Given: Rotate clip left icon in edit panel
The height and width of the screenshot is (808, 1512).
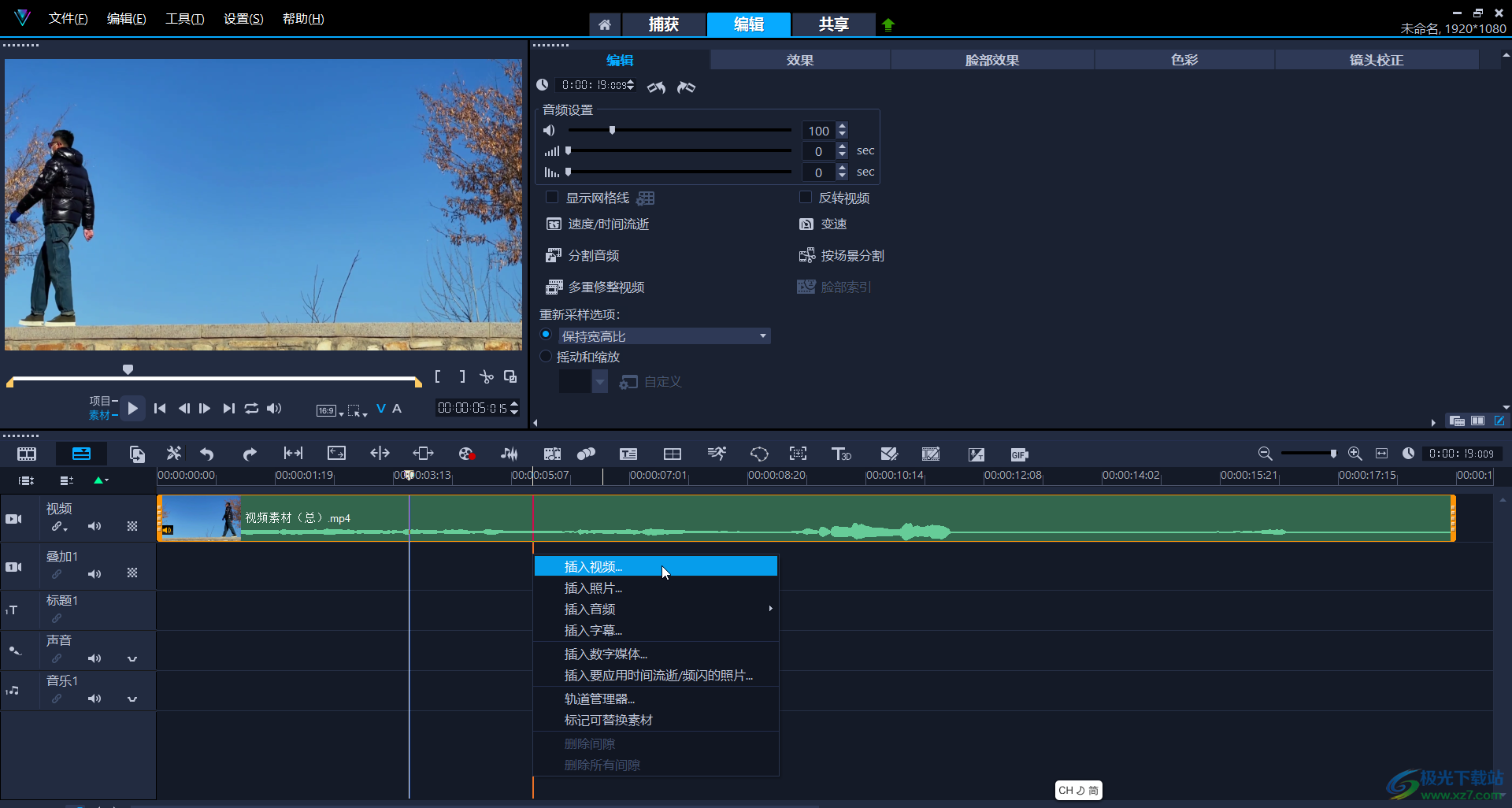Looking at the screenshot, I should pos(656,87).
